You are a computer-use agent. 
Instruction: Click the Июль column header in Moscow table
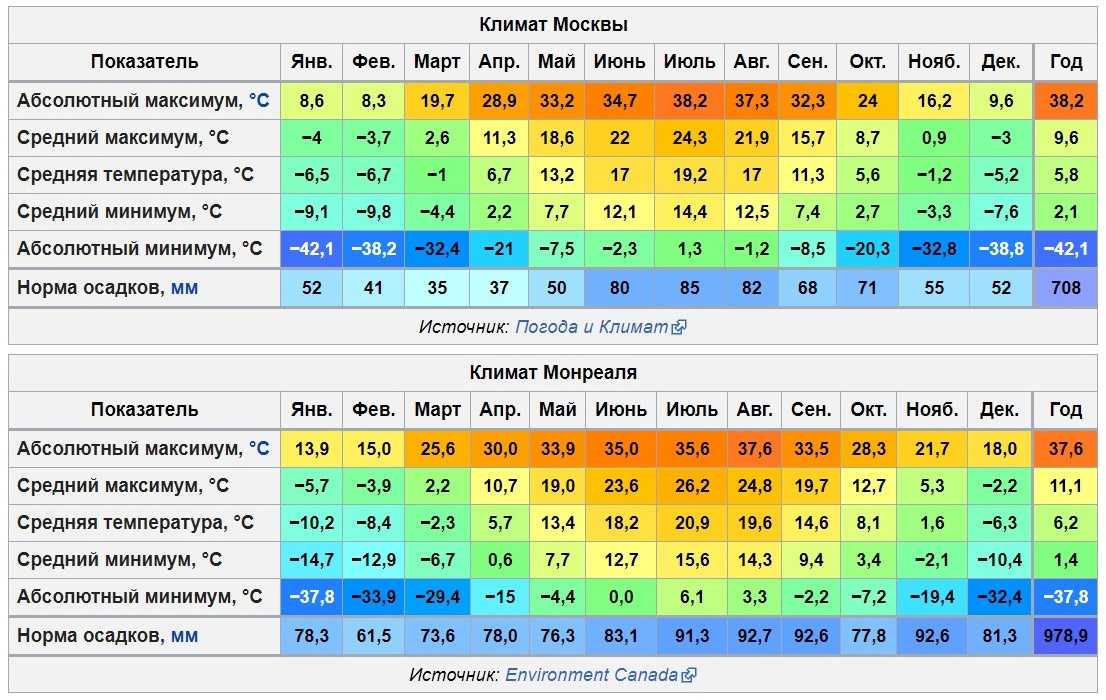coord(689,61)
